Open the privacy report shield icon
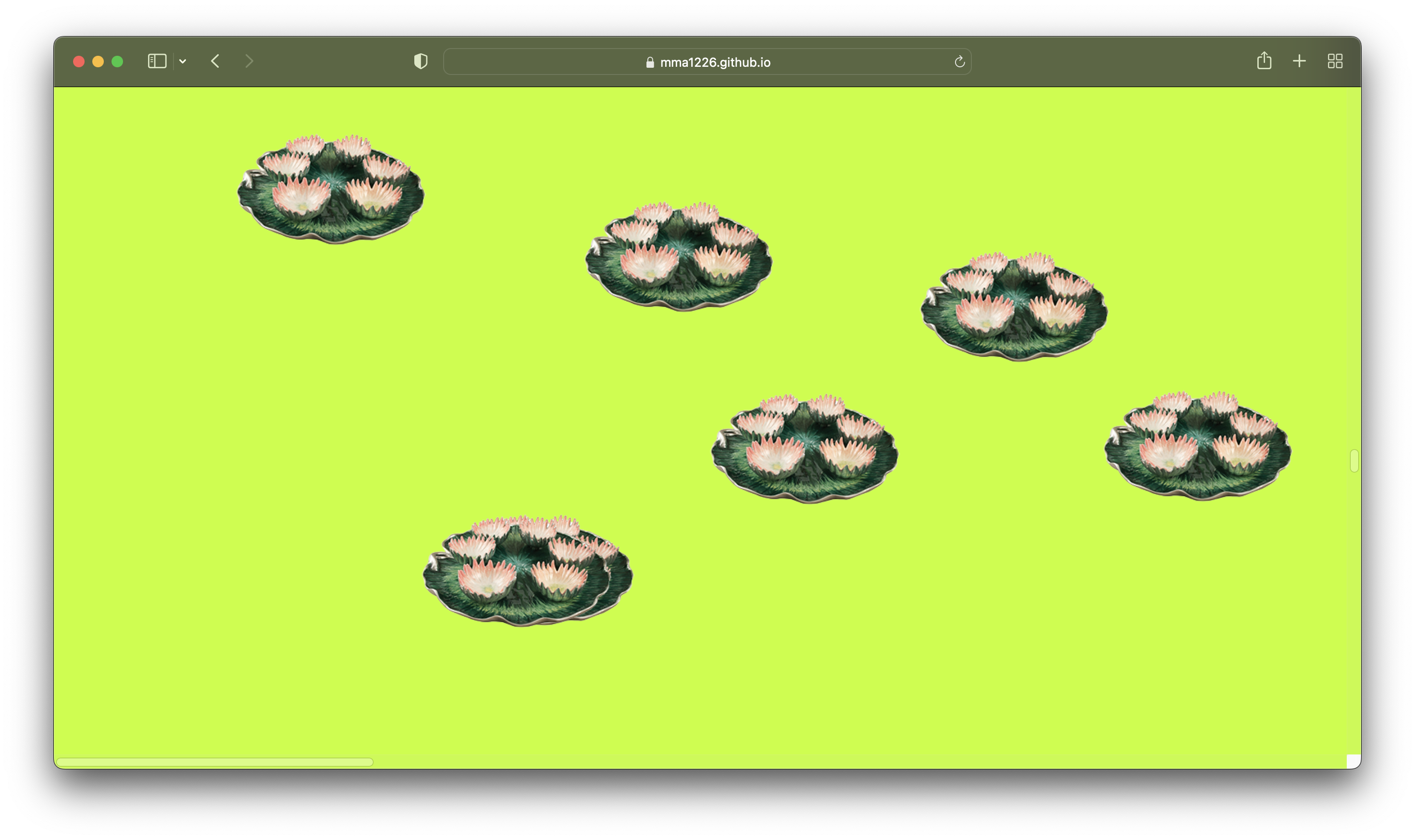Image resolution: width=1415 pixels, height=840 pixels. pyautogui.click(x=421, y=61)
